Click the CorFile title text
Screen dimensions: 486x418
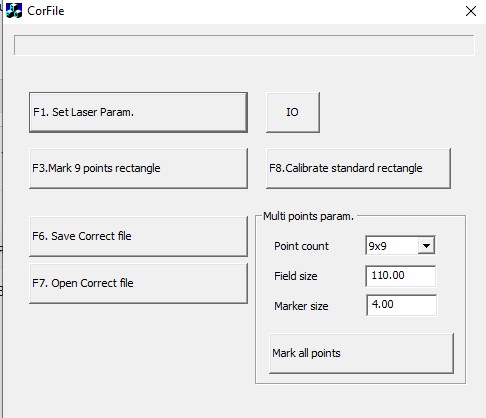tap(46, 11)
